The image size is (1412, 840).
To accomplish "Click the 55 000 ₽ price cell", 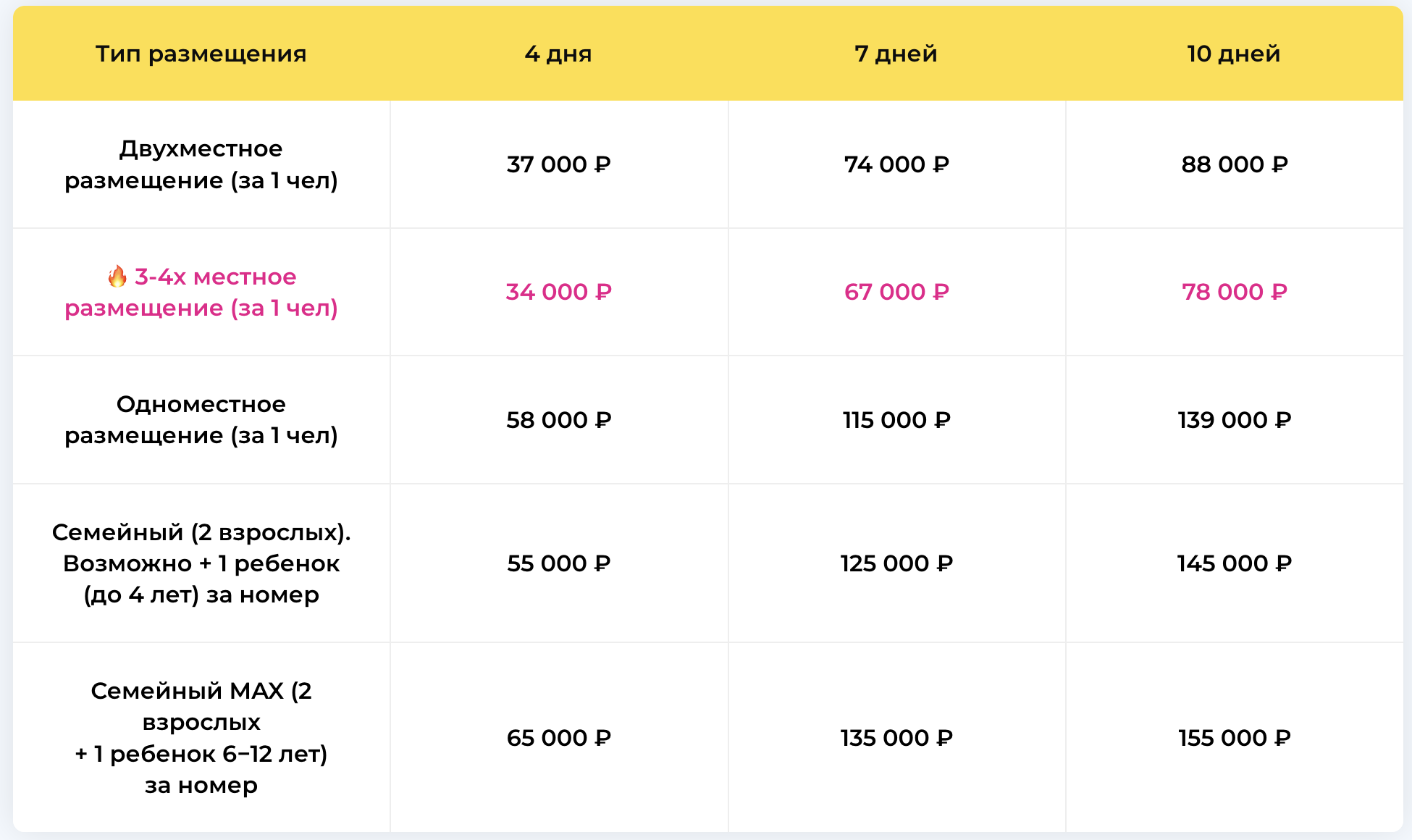I will click(558, 563).
